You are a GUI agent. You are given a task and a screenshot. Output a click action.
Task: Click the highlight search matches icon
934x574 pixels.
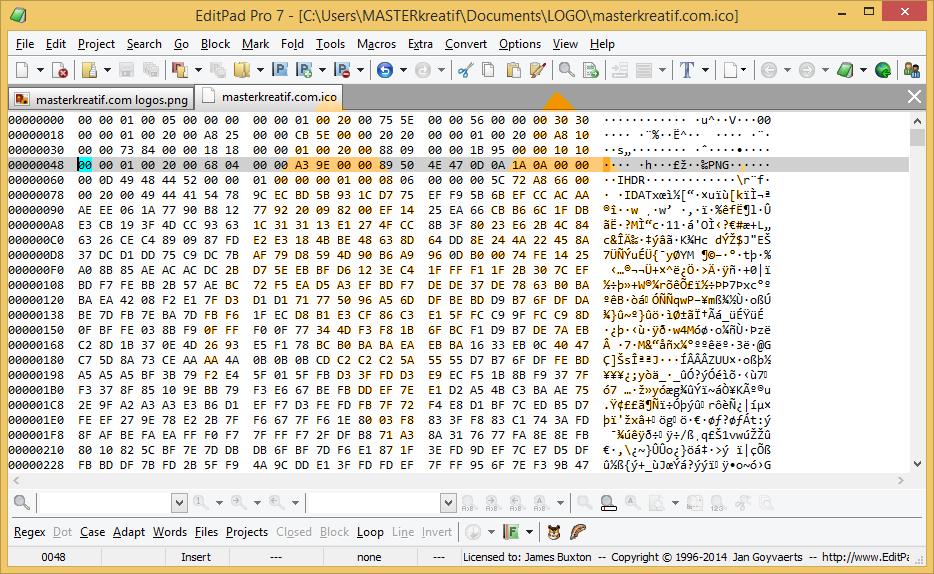(608, 504)
